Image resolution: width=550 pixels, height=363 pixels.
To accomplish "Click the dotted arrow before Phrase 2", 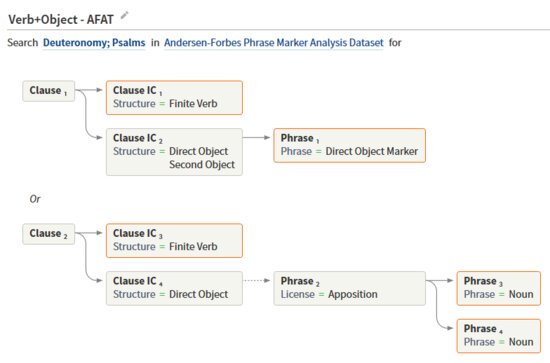I will (257, 280).
